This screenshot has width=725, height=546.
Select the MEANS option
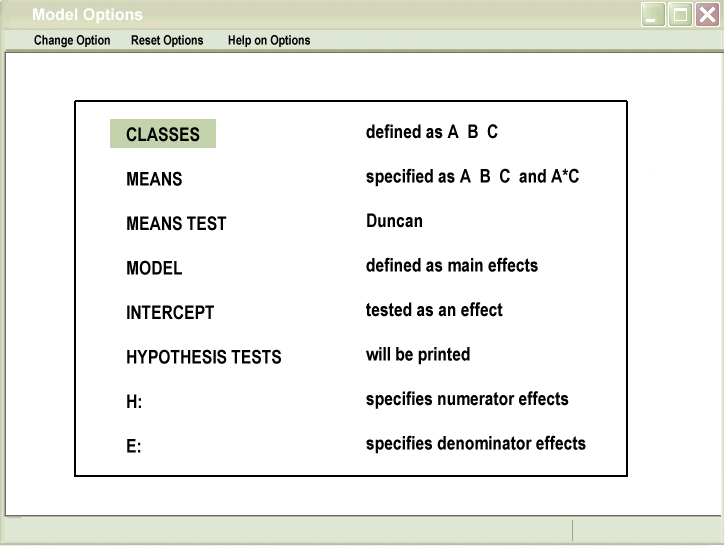[154, 179]
